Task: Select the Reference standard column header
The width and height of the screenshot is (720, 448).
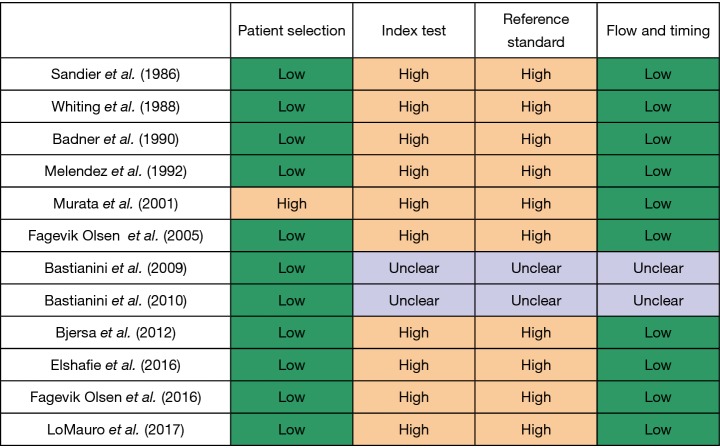Action: pyautogui.click(x=536, y=31)
